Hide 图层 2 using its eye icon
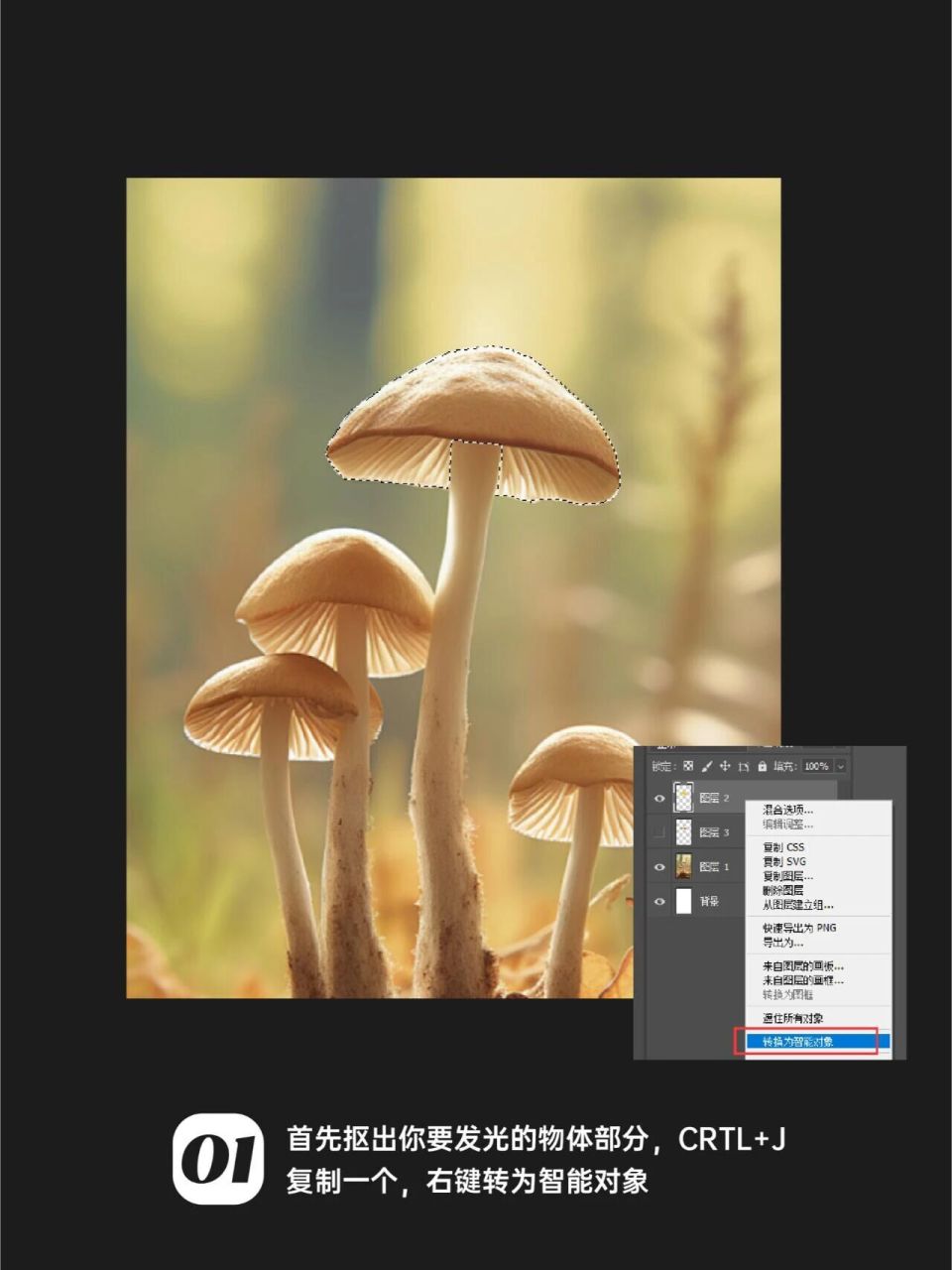Viewport: 952px width, 1270px height. 659,798
